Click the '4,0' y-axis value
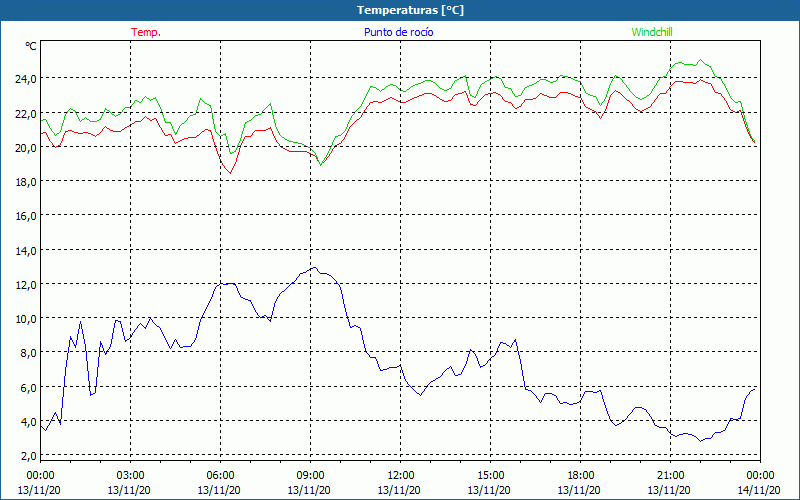 (29, 421)
